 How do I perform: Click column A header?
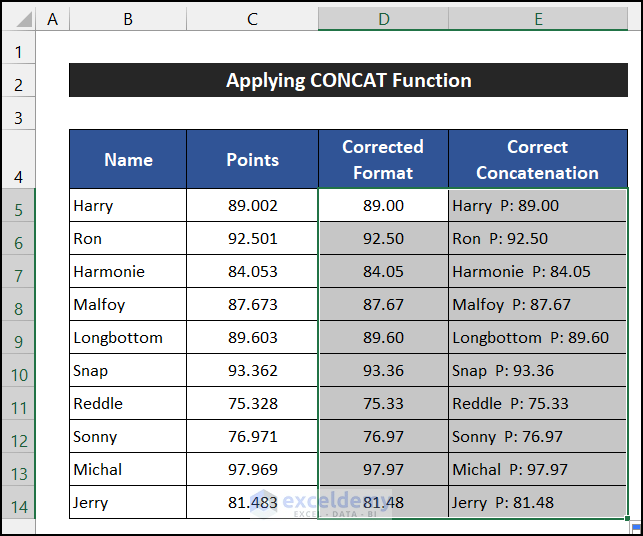[52, 18]
